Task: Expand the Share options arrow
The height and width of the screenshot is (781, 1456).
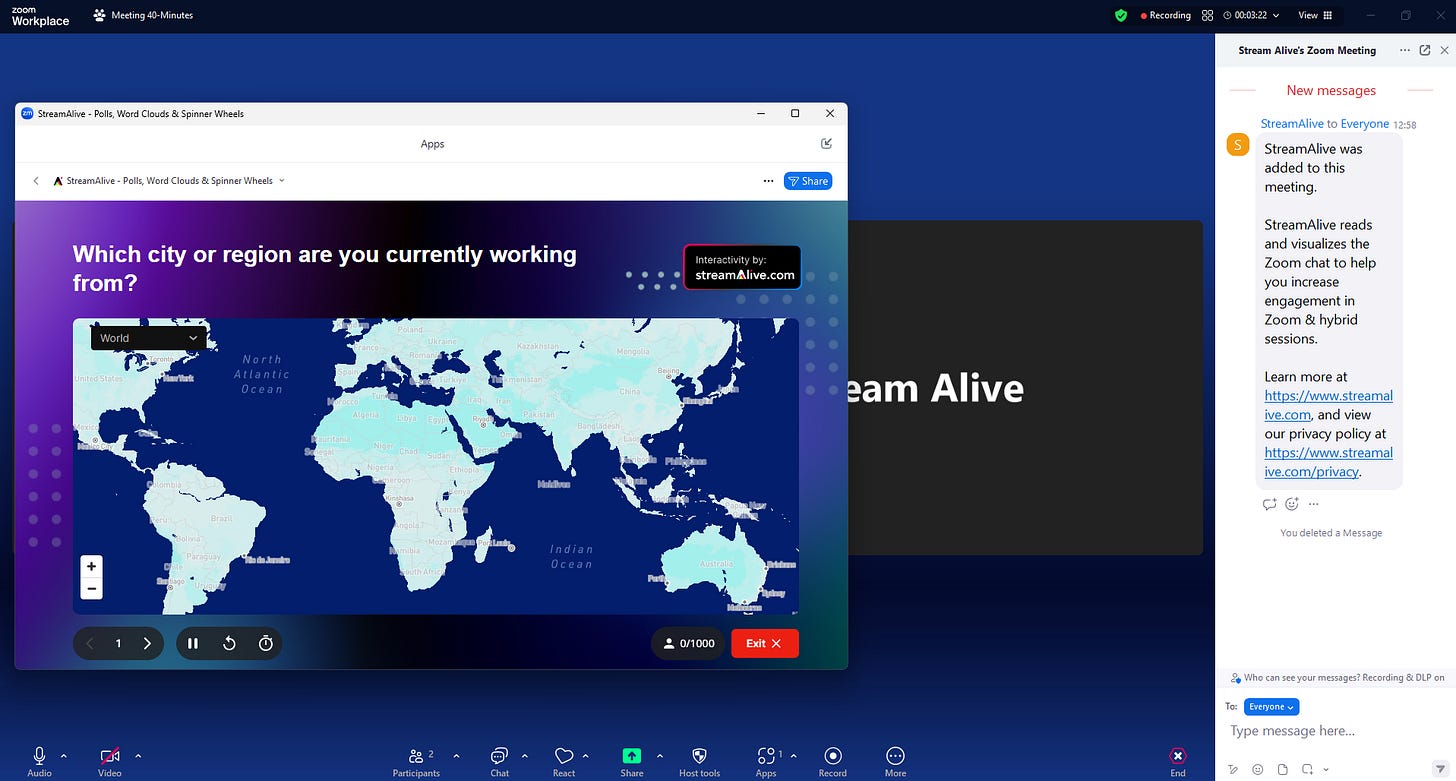Action: click(x=659, y=756)
